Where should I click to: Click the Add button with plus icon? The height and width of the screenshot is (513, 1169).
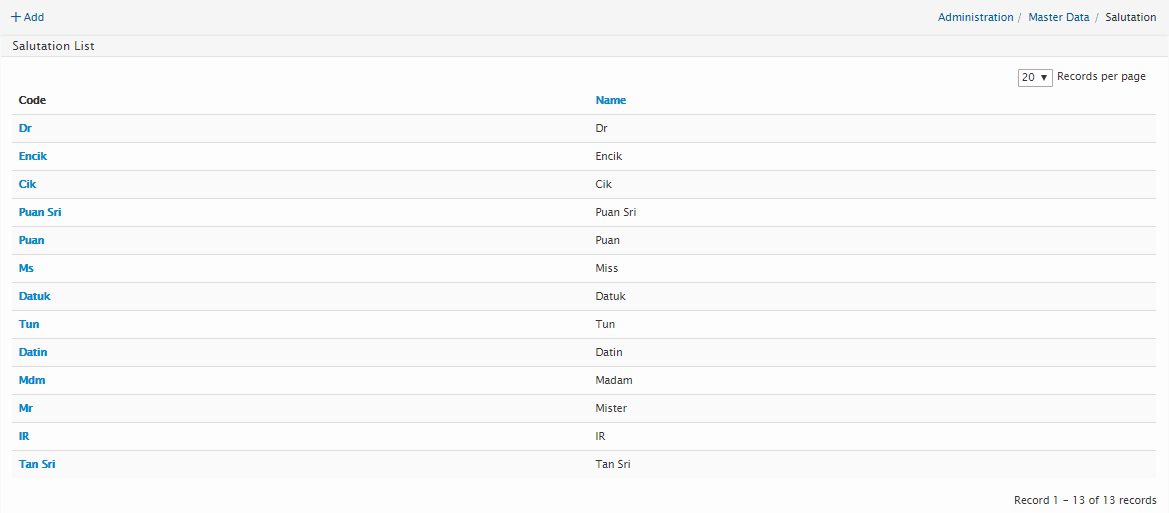[x=27, y=17]
